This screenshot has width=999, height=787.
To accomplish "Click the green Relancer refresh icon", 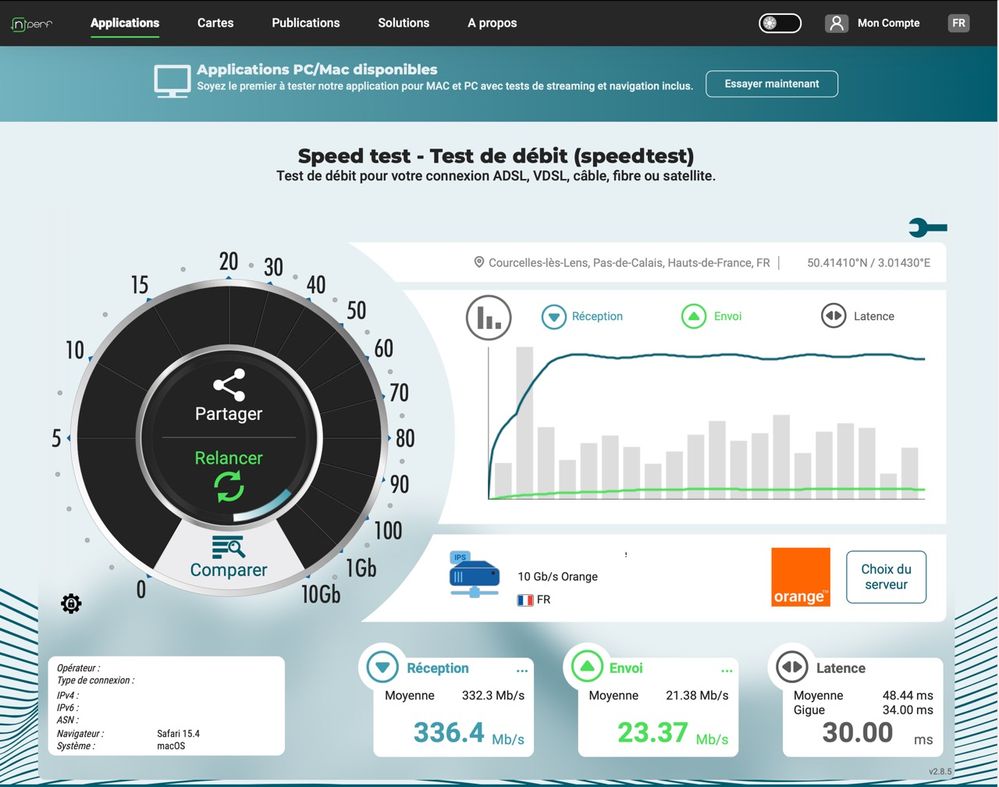I will coord(229,487).
